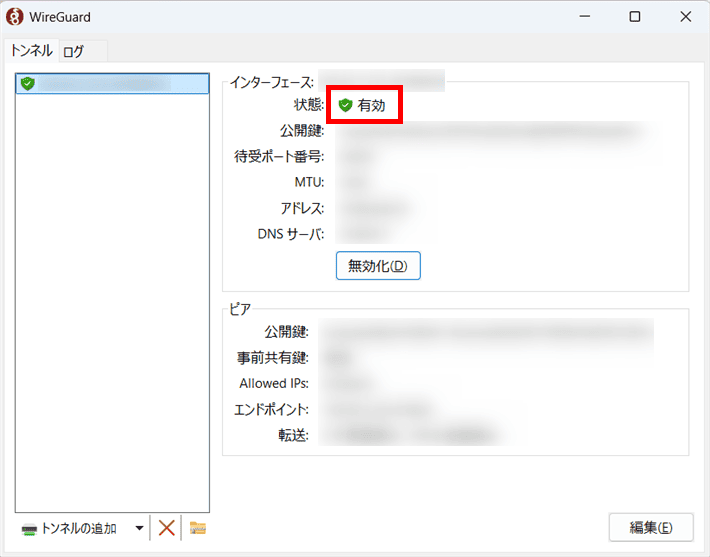Expand the トンネルの追加 dropdown arrow
This screenshot has width=710, height=557.
(139, 528)
